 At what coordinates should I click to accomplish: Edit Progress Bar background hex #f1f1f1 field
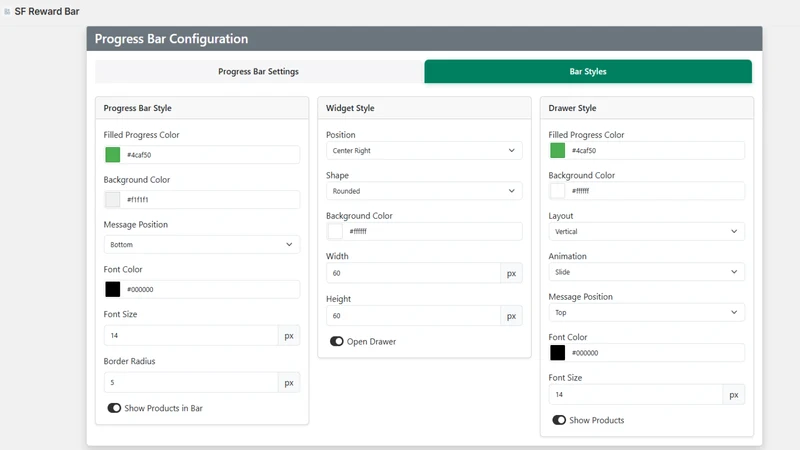click(x=211, y=199)
